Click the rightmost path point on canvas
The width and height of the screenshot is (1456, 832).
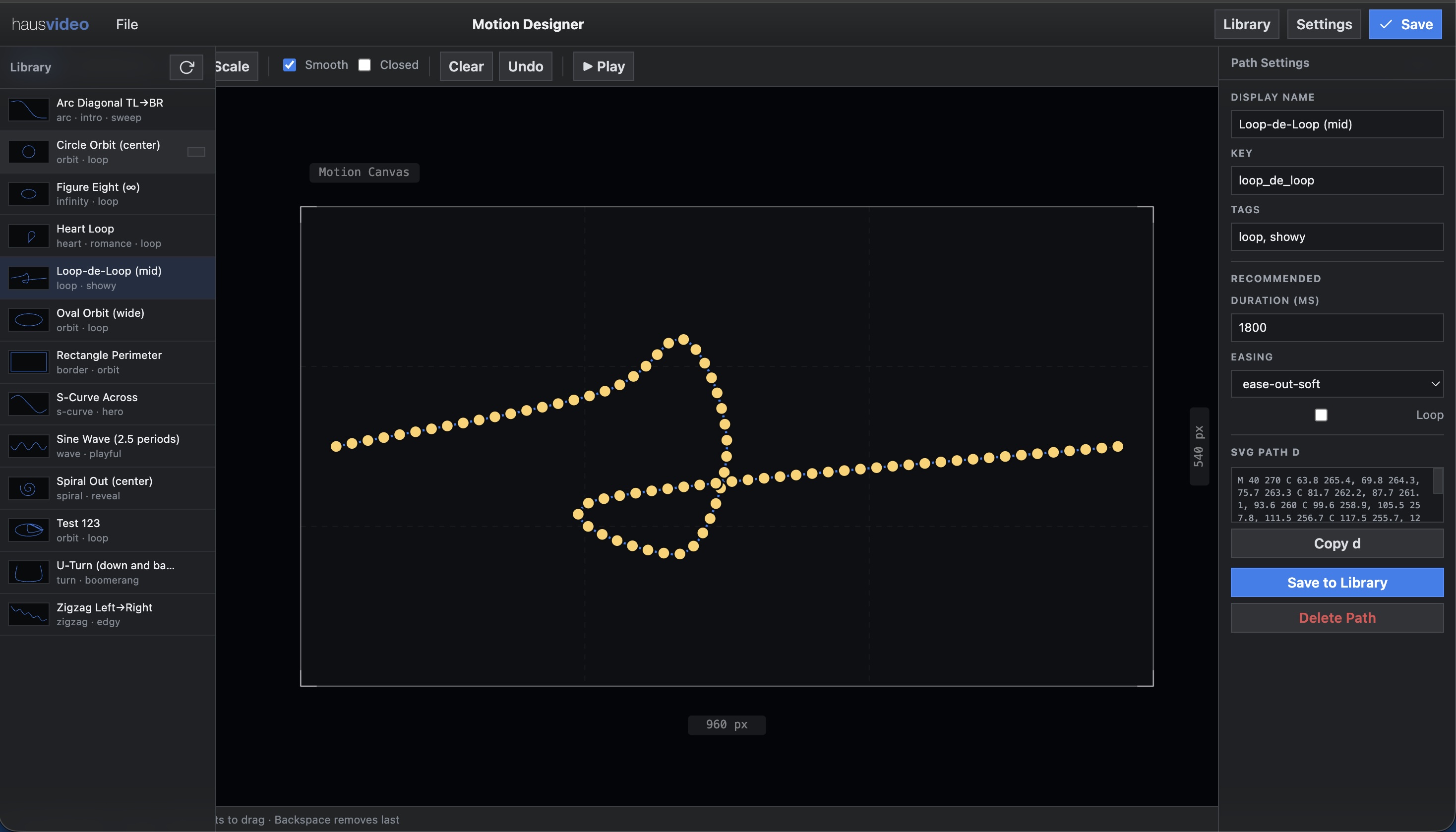[x=1118, y=446]
